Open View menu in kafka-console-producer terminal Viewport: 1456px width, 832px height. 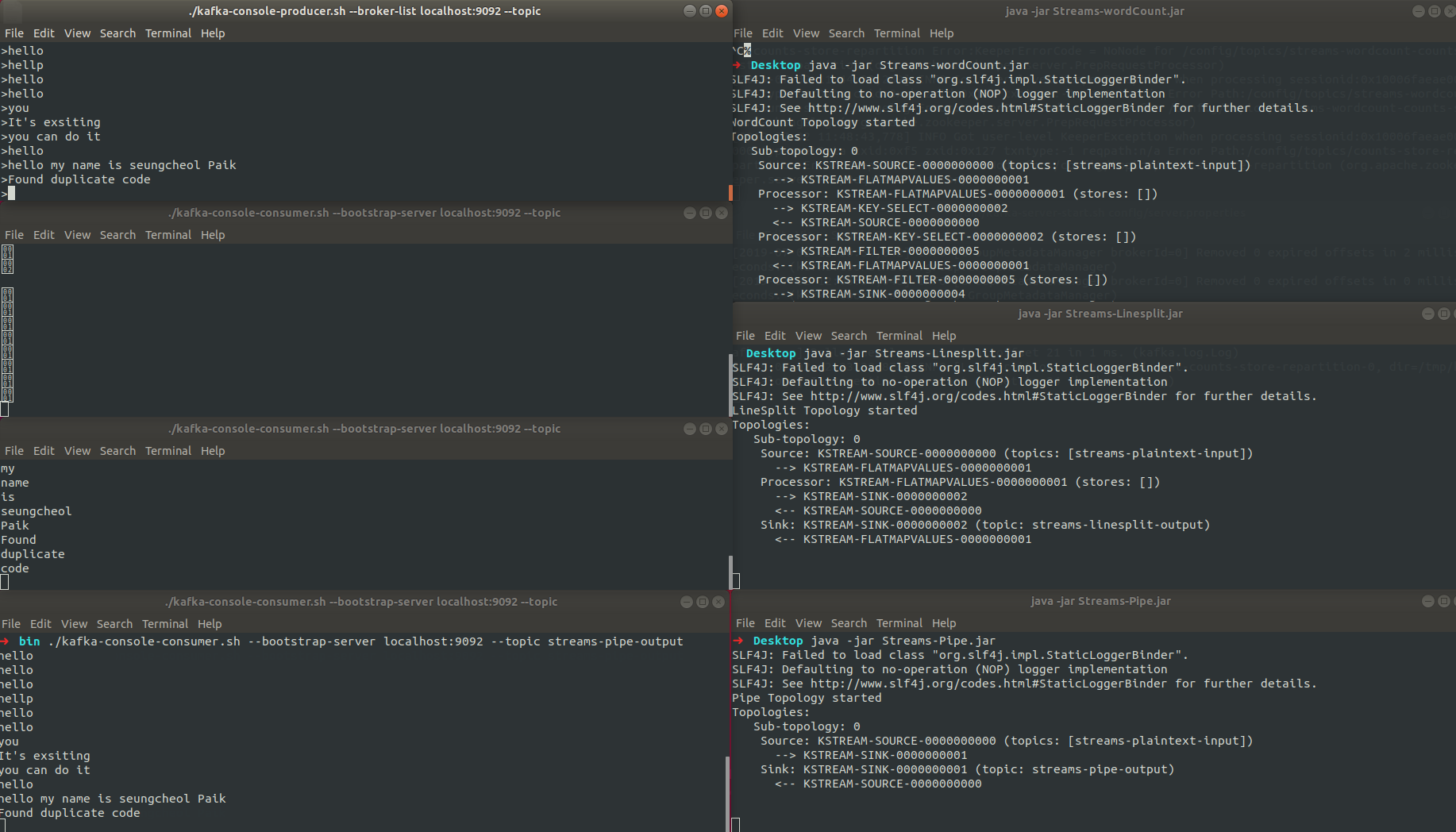coord(77,33)
